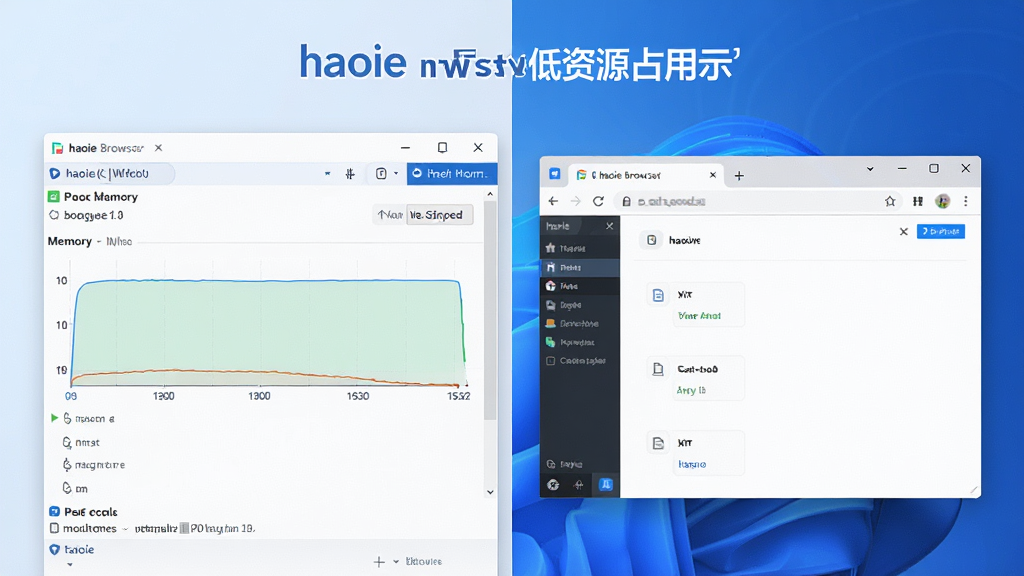Click the plus icon at the bottom of the left window
The height and width of the screenshot is (576, 1024).
379,562
